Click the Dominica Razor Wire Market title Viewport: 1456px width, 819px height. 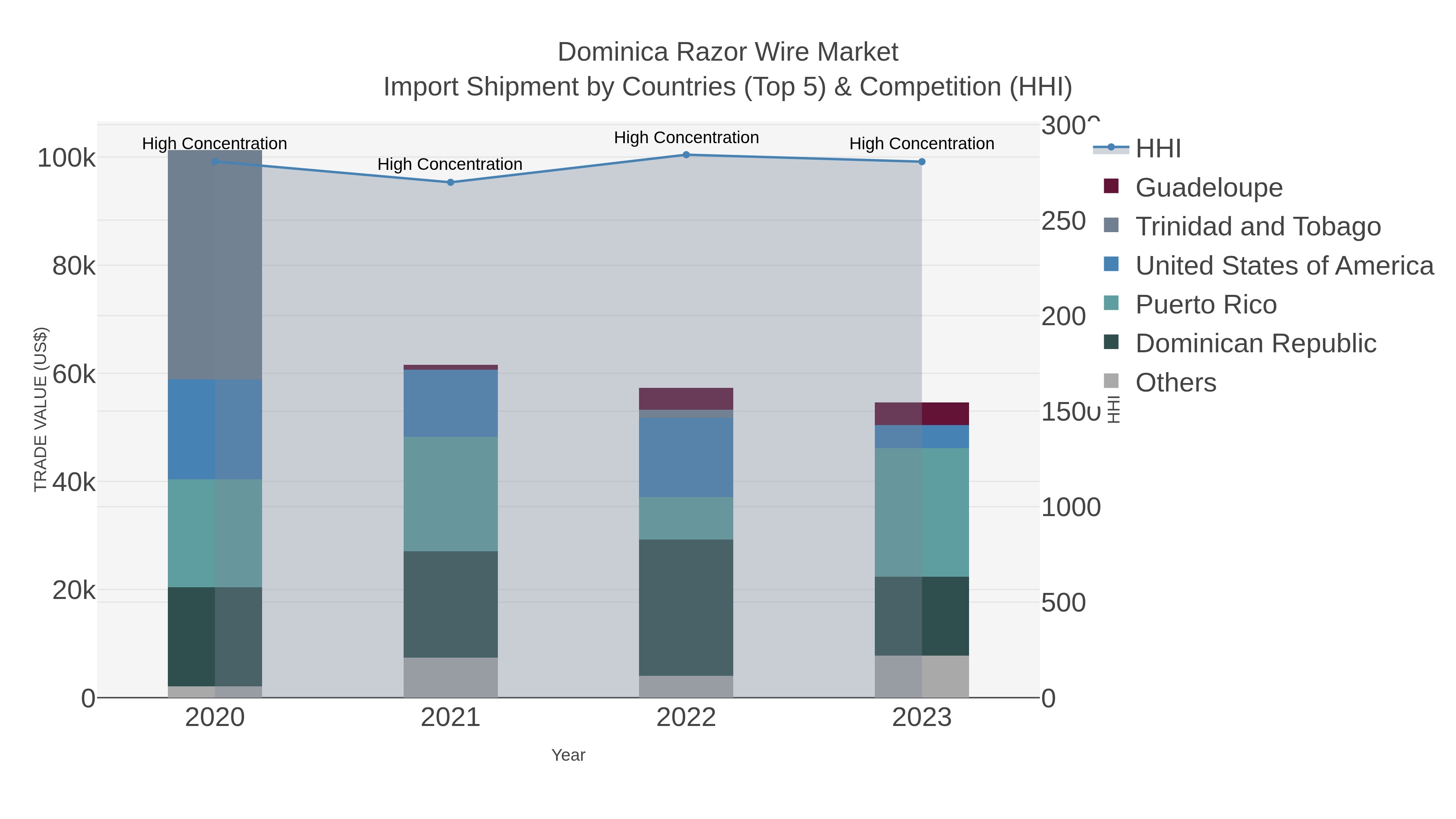coord(728,52)
